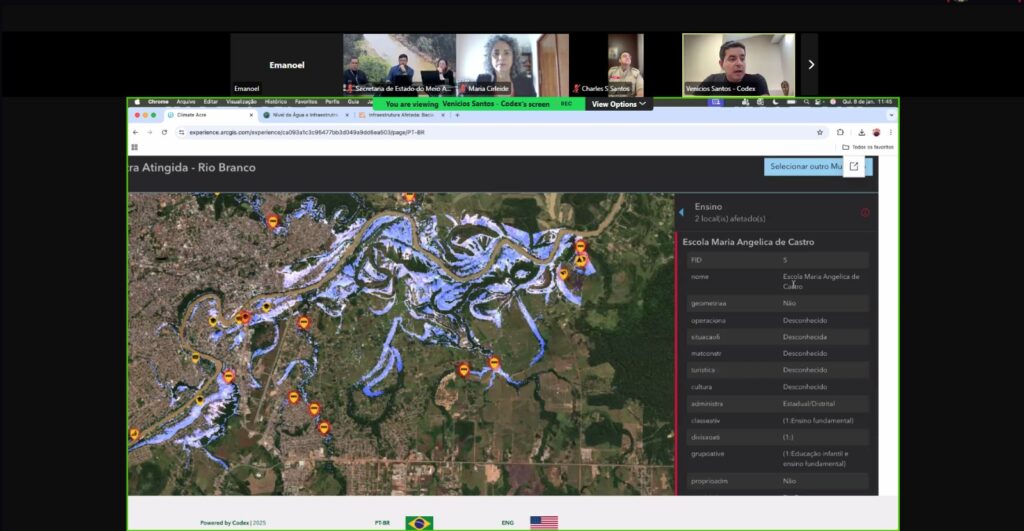Click the red info icon in Ensino panel
1024x531 pixels.
click(865, 212)
